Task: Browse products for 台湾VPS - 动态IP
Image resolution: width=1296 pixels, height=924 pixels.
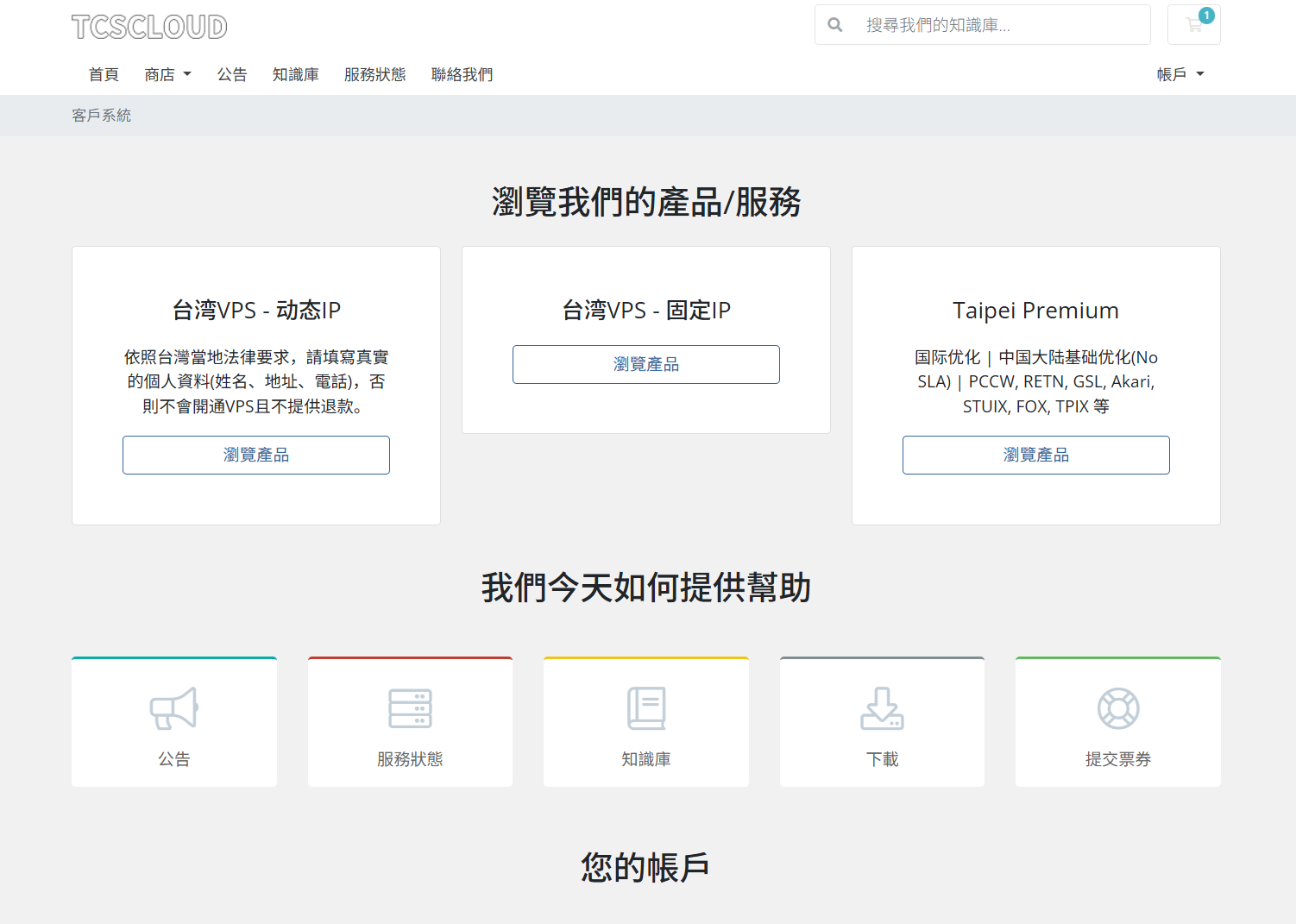Action: pos(256,455)
